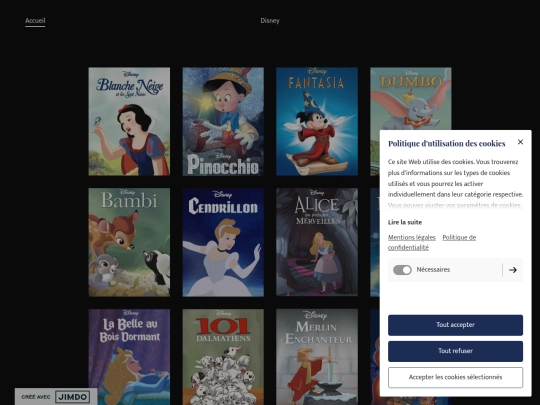540x405 pixels.
Task: Open the Disney menu item
Action: [270, 21]
